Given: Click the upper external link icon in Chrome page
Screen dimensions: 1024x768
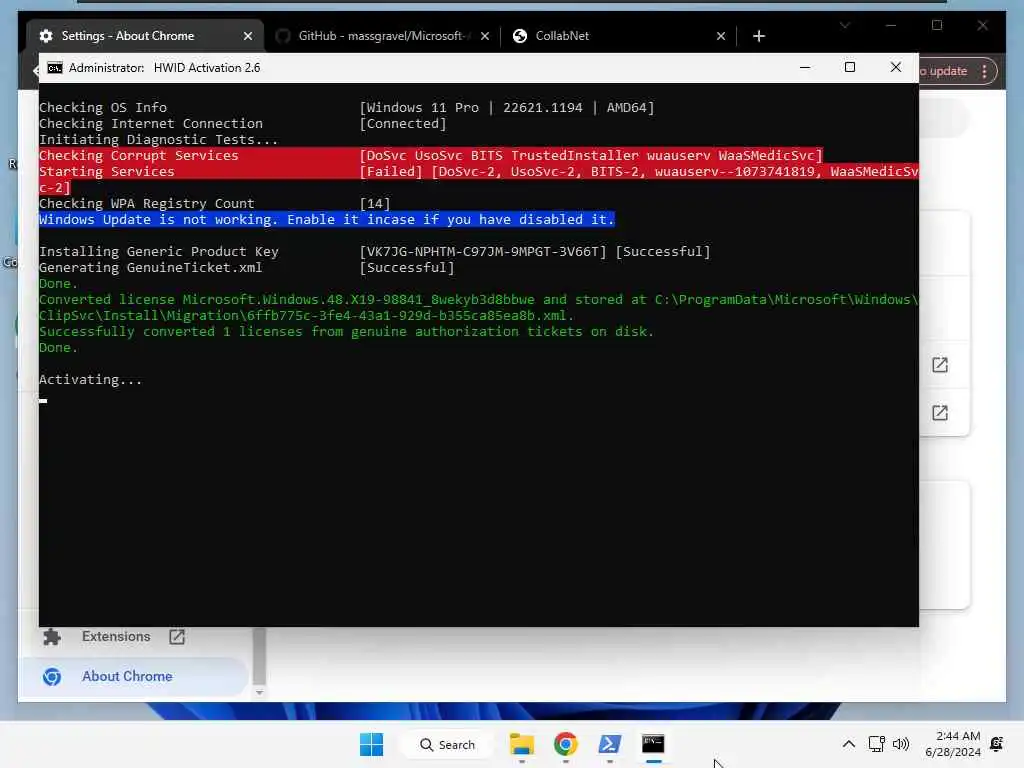Looking at the screenshot, I should 940,365.
